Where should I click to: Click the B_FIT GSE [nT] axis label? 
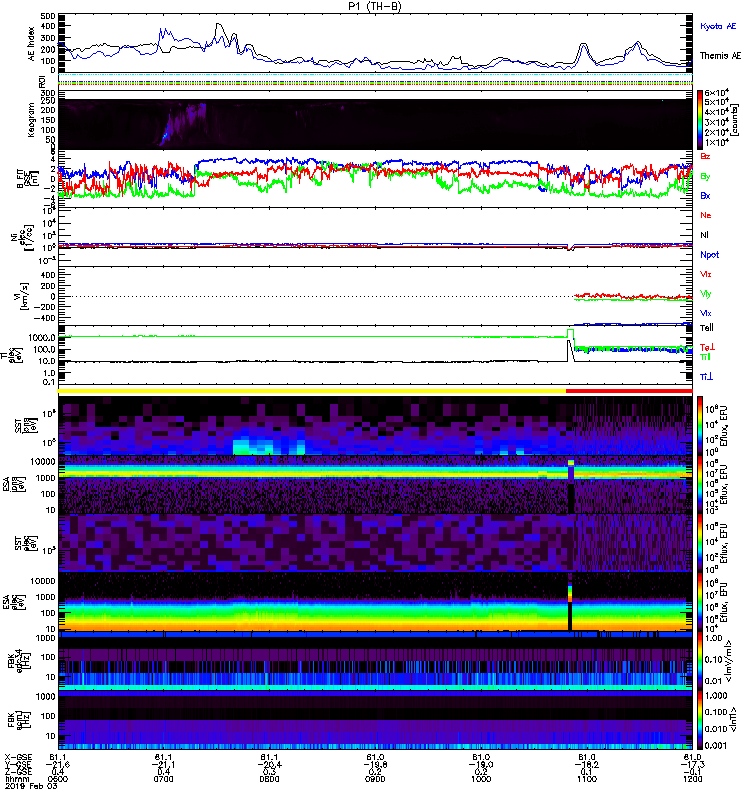(27, 179)
